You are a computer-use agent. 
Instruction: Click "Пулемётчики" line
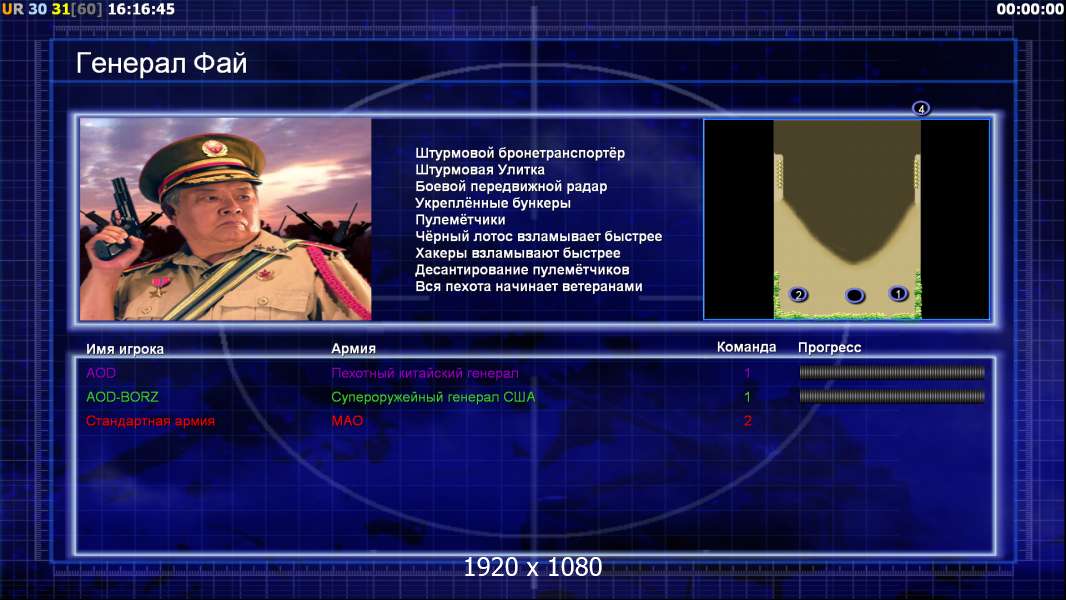tap(460, 219)
